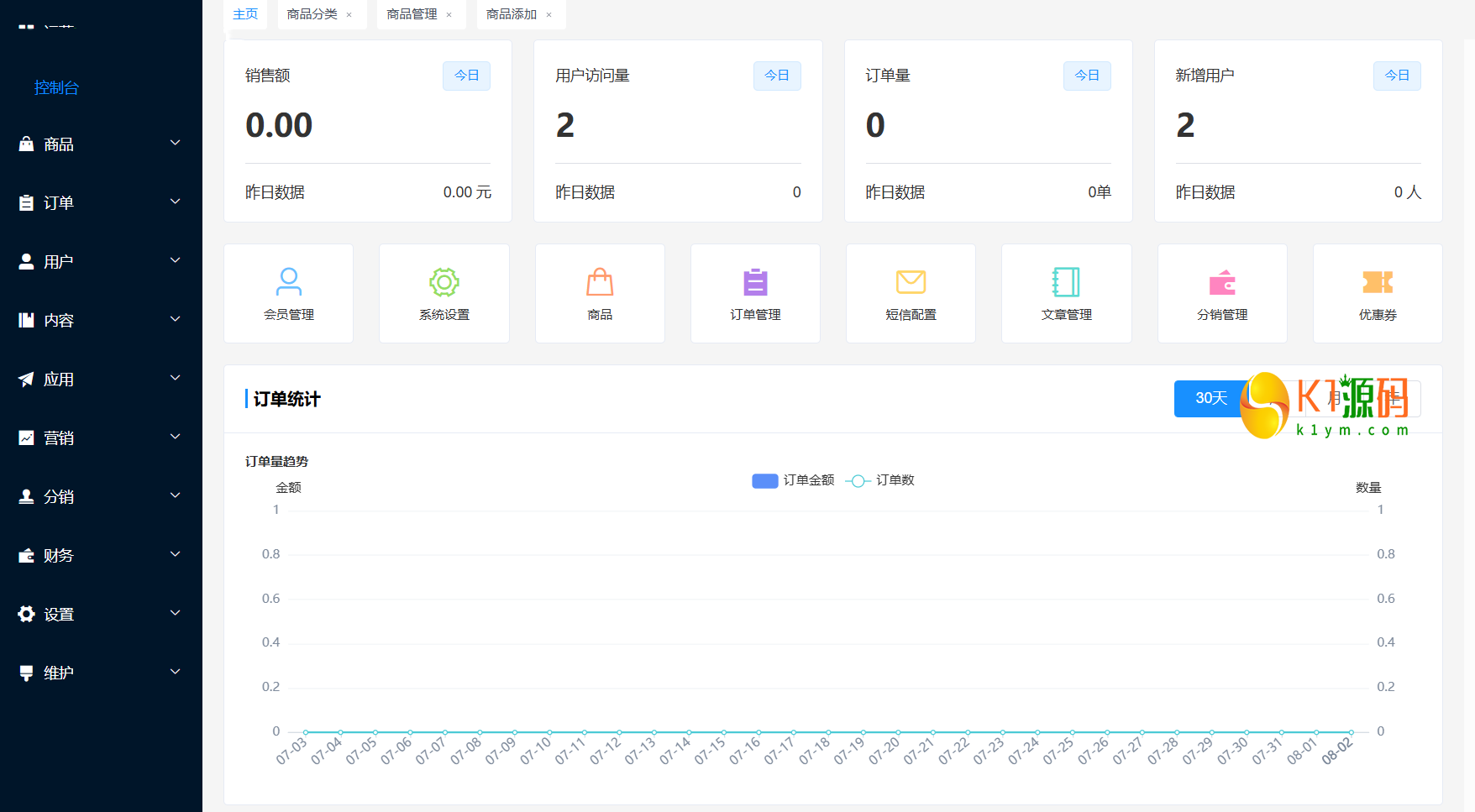Viewport: 1475px width, 812px height.
Task: Open the 会员管理 shortcut icon
Action: 289,281
